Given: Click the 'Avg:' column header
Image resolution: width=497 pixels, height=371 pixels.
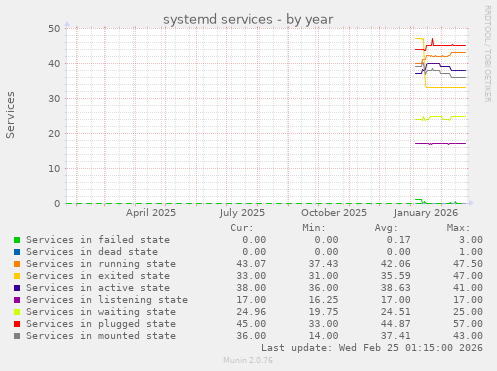Looking at the screenshot, I should pyautogui.click(x=386, y=228).
